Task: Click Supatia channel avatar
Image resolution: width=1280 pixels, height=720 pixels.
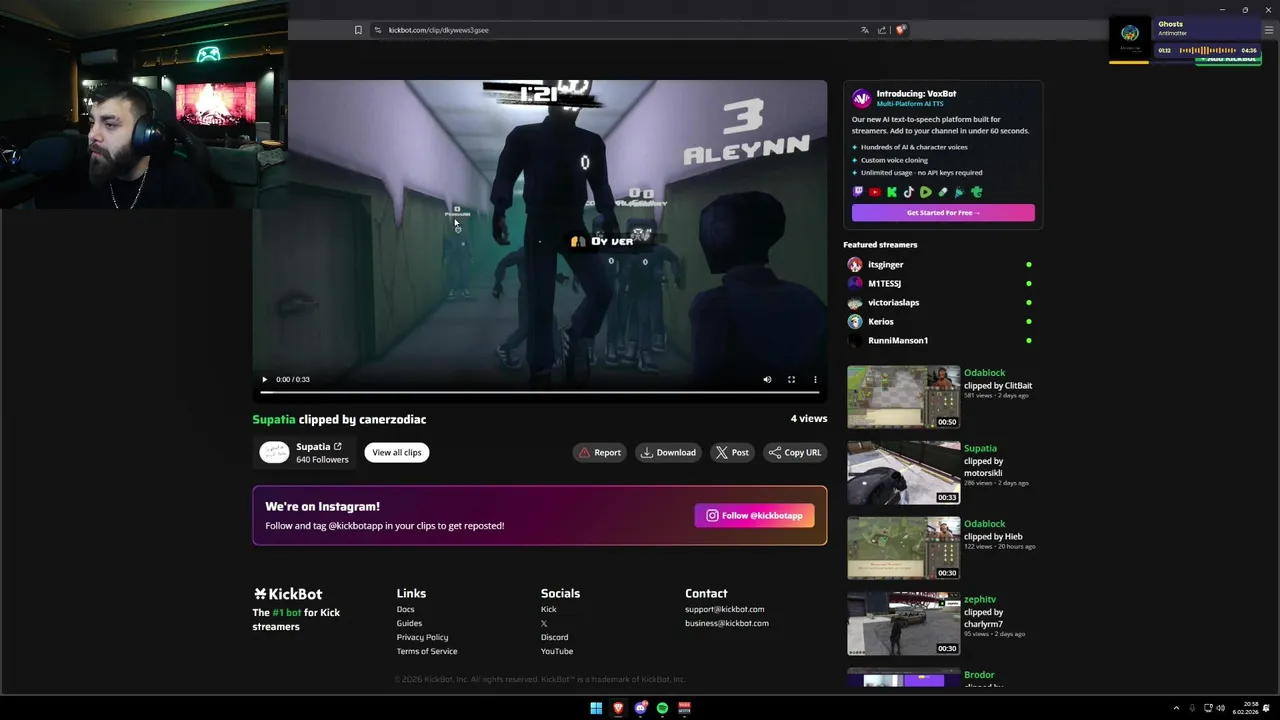Action: (274, 453)
